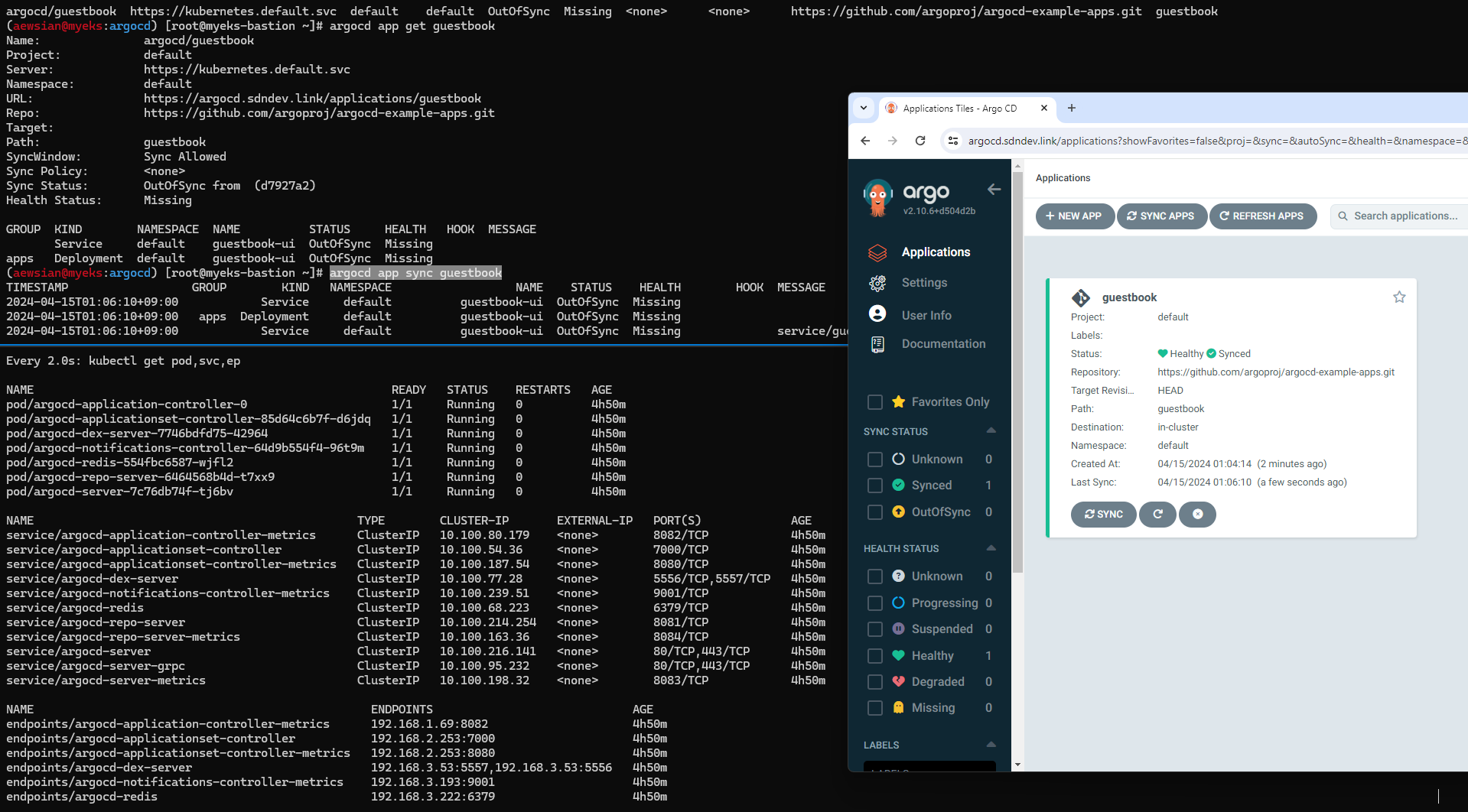Check the Progressing health filter
The height and width of the screenshot is (812, 1468).
pos(875,603)
